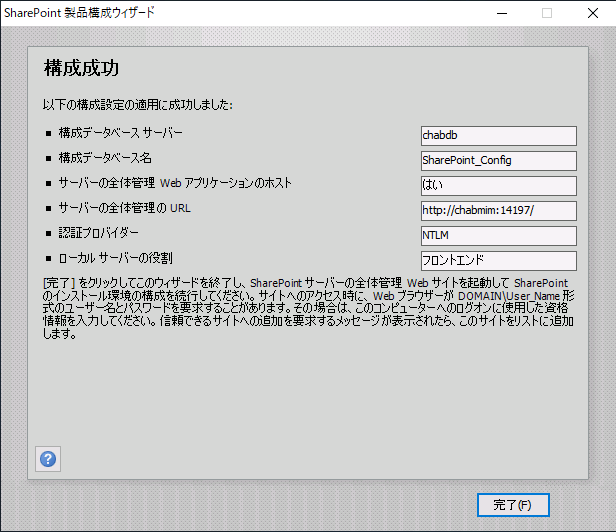Click the 構成データベース サーバー label
This screenshot has height=532, width=616.
pos(121,133)
